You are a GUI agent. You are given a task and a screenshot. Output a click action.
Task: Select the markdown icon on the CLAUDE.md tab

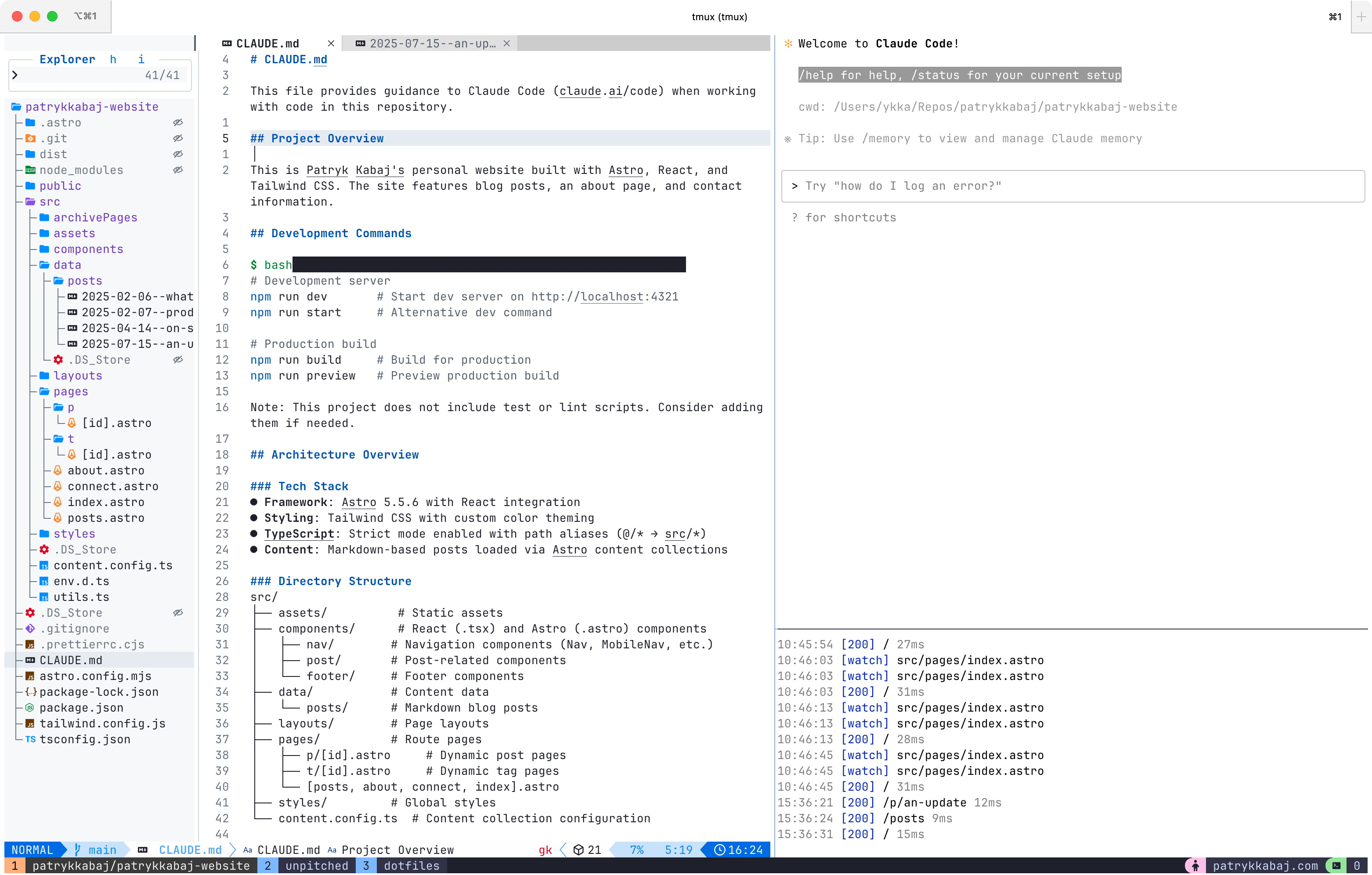(x=226, y=43)
